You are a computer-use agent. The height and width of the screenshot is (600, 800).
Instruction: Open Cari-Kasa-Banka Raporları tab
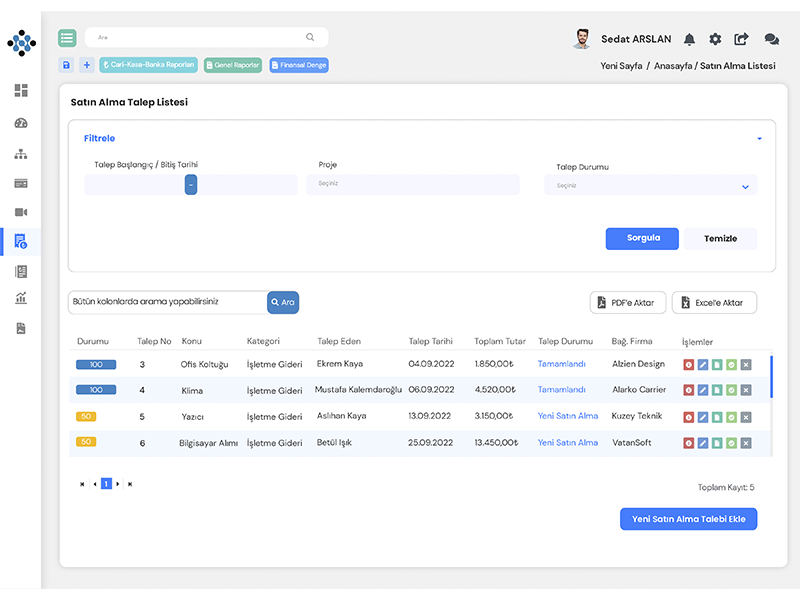(x=148, y=65)
